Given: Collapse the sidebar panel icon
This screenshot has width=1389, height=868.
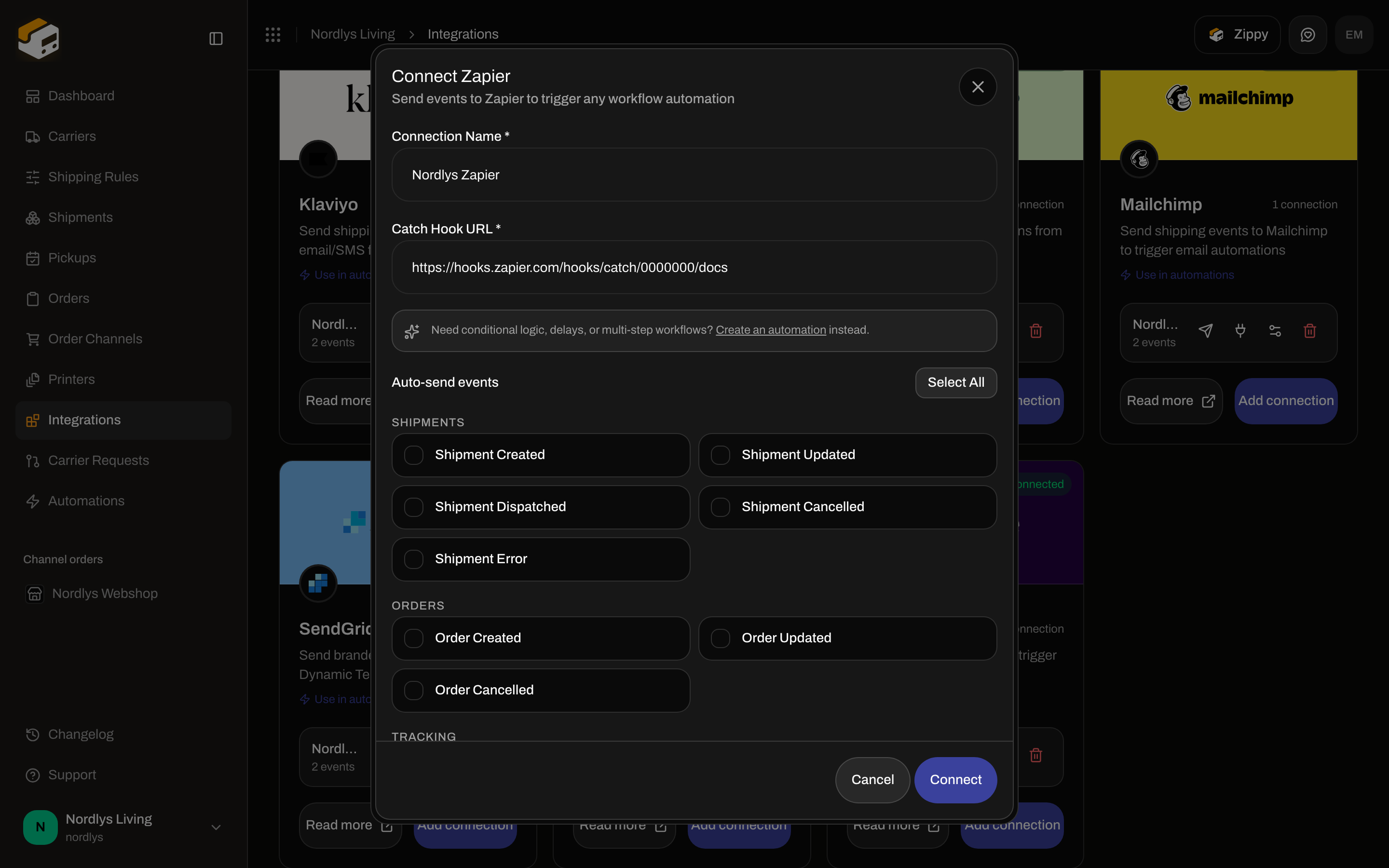Looking at the screenshot, I should coord(216,39).
